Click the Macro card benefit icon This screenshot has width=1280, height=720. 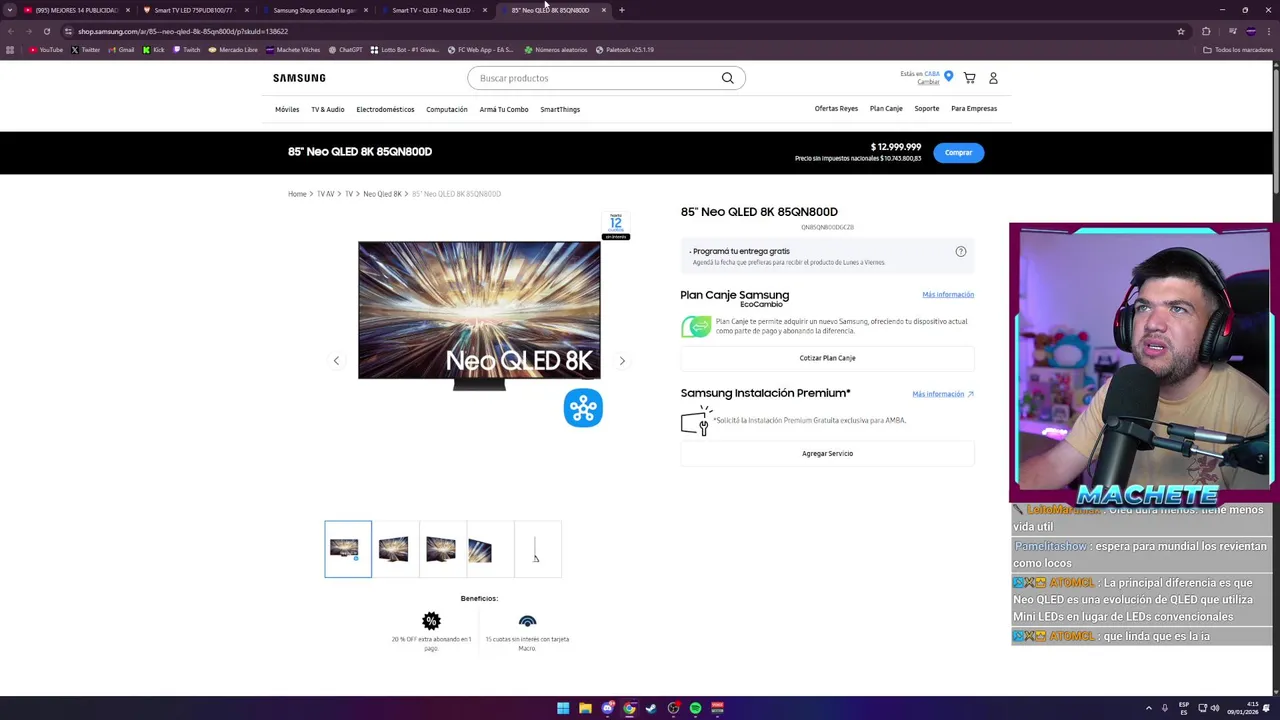[x=527, y=621]
